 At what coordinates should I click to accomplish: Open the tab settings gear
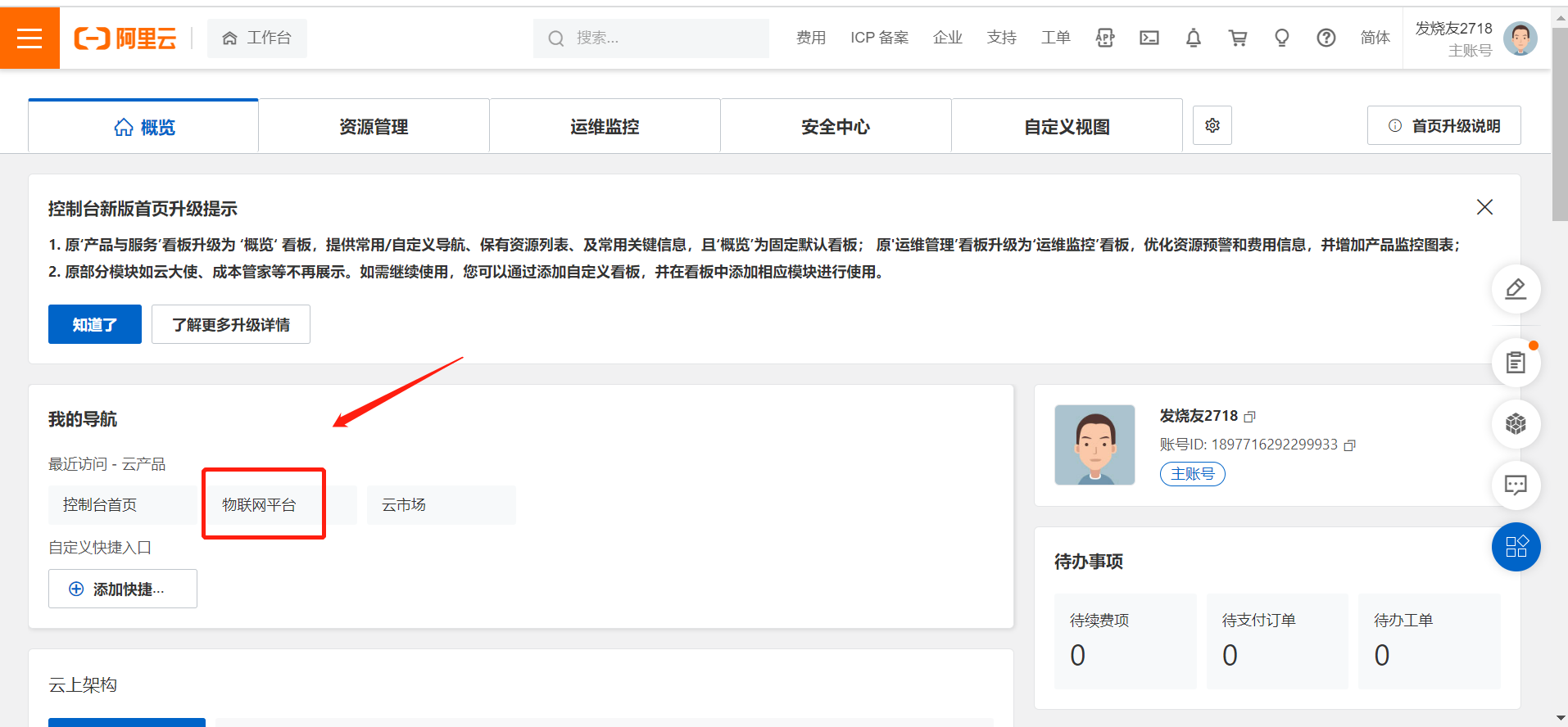[1212, 125]
